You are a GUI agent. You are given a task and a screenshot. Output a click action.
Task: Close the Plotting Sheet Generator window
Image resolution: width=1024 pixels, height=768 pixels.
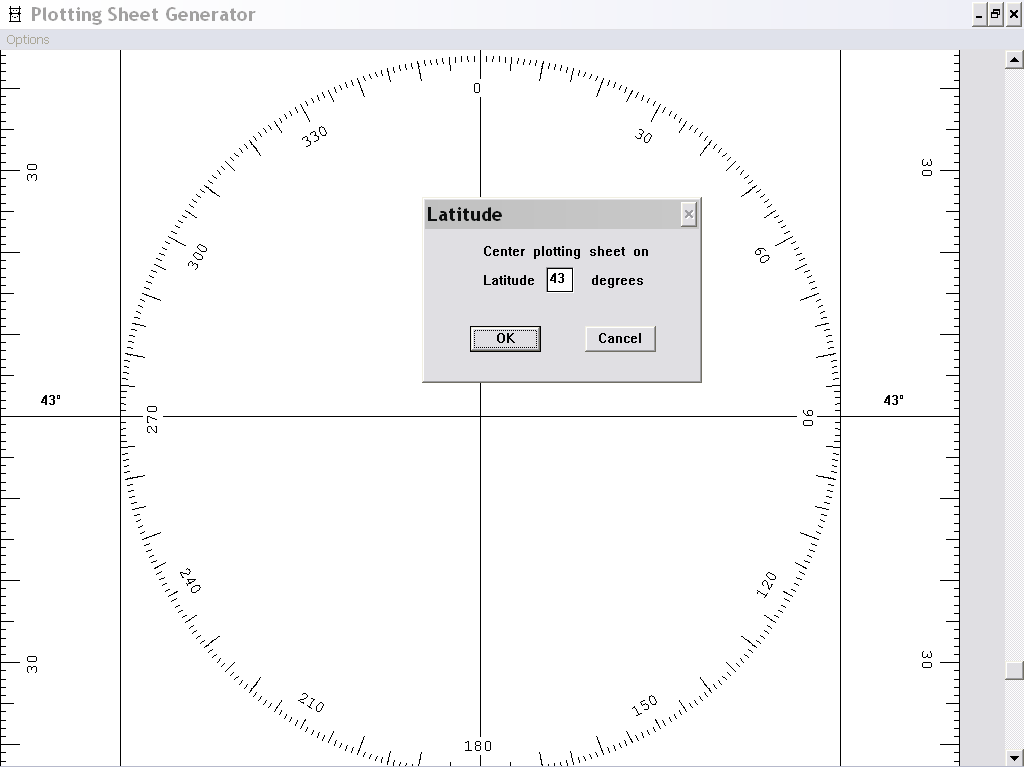(1012, 14)
